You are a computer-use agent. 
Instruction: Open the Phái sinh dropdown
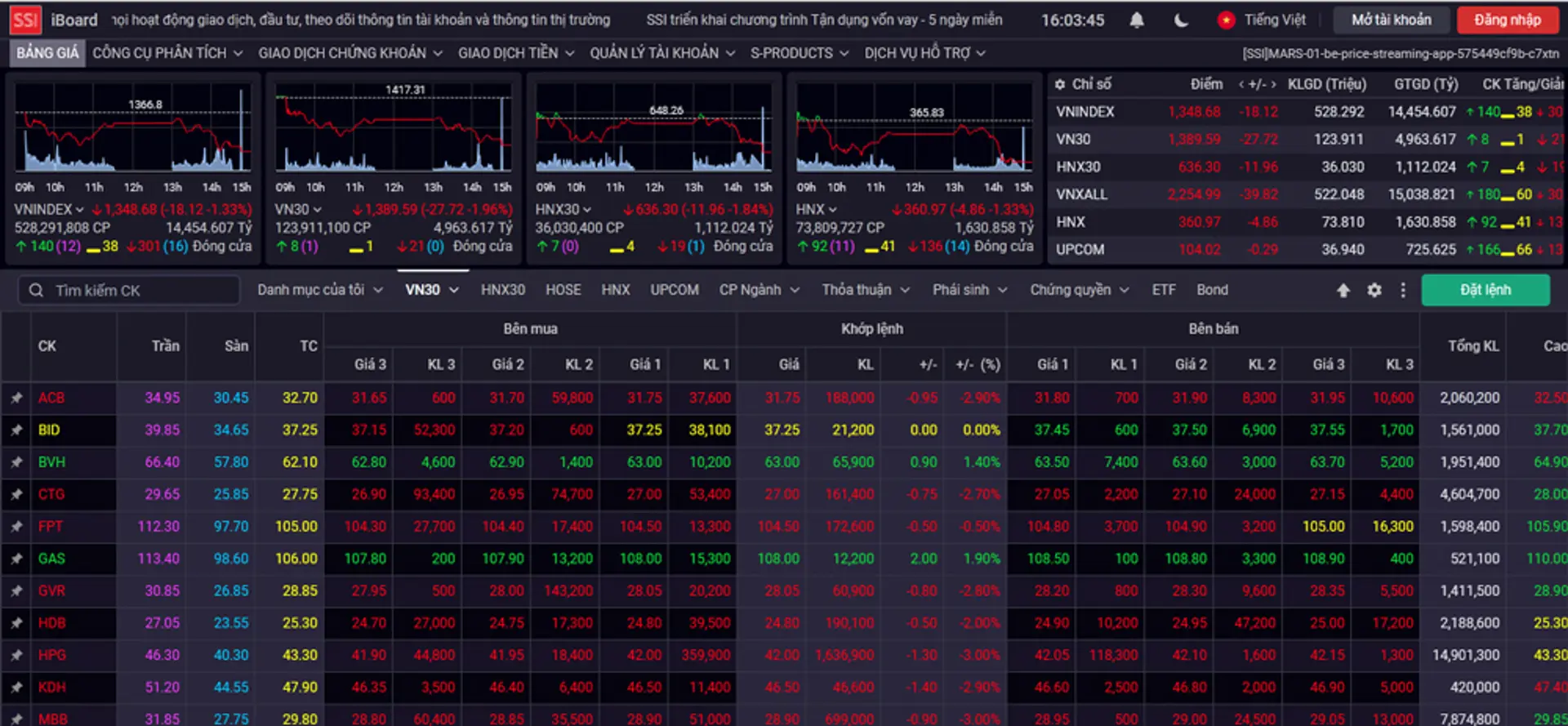click(x=970, y=290)
